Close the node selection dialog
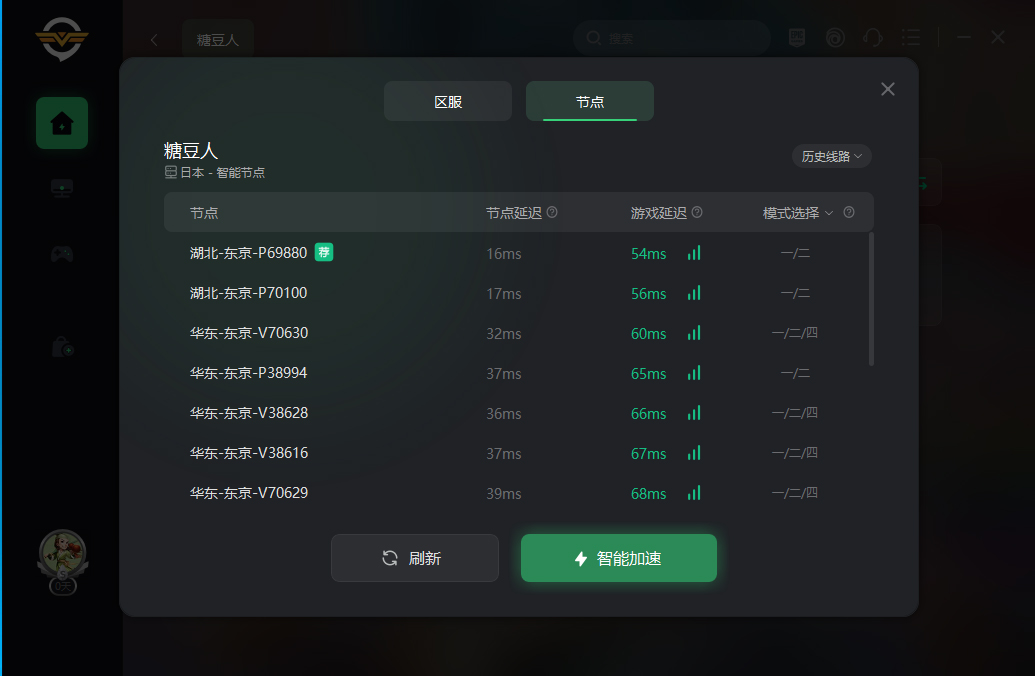 (x=888, y=89)
